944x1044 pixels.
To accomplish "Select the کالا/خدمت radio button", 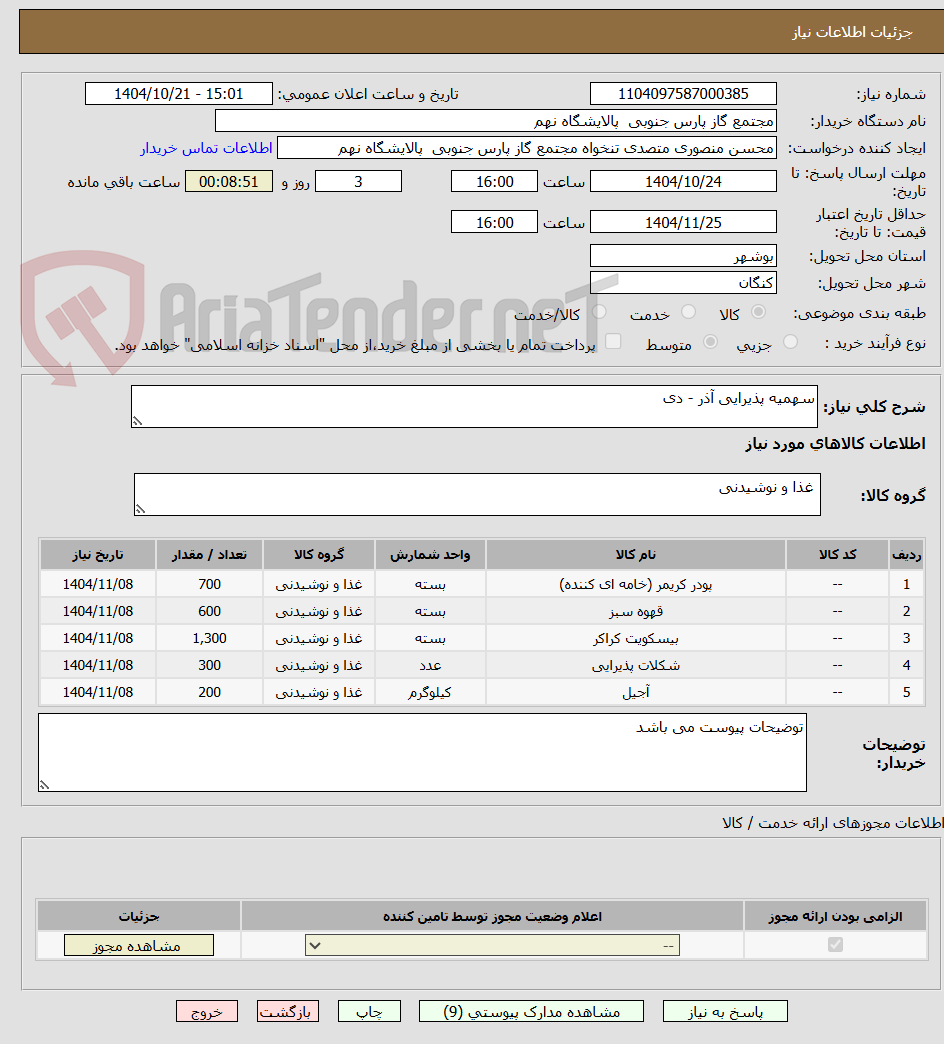I will click(599, 312).
